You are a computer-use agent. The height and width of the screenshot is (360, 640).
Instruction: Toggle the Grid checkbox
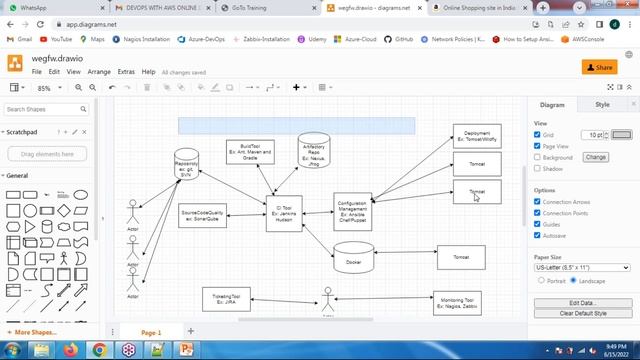click(537, 134)
